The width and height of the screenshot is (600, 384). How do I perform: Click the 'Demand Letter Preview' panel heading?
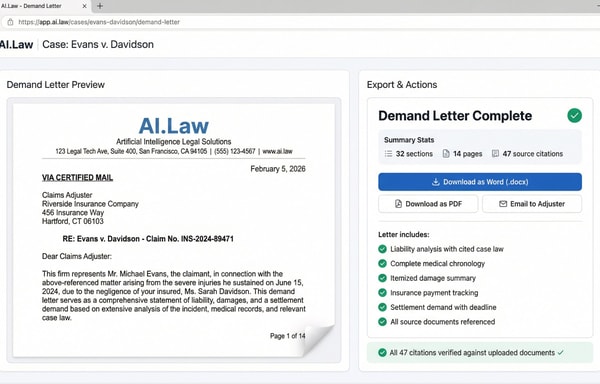(x=55, y=85)
